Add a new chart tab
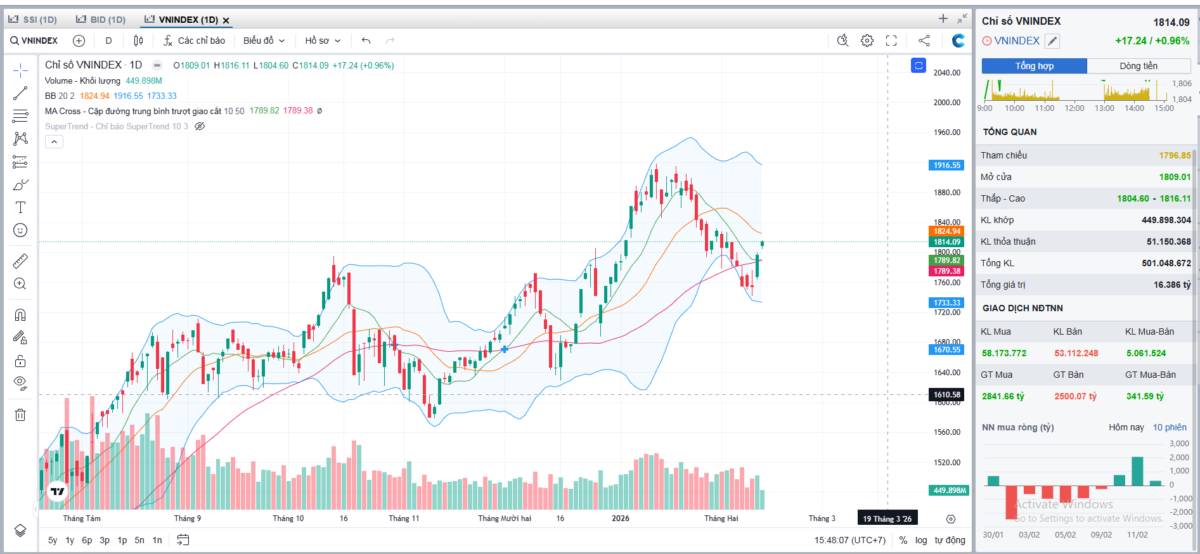The width and height of the screenshot is (1200, 554). [943, 19]
